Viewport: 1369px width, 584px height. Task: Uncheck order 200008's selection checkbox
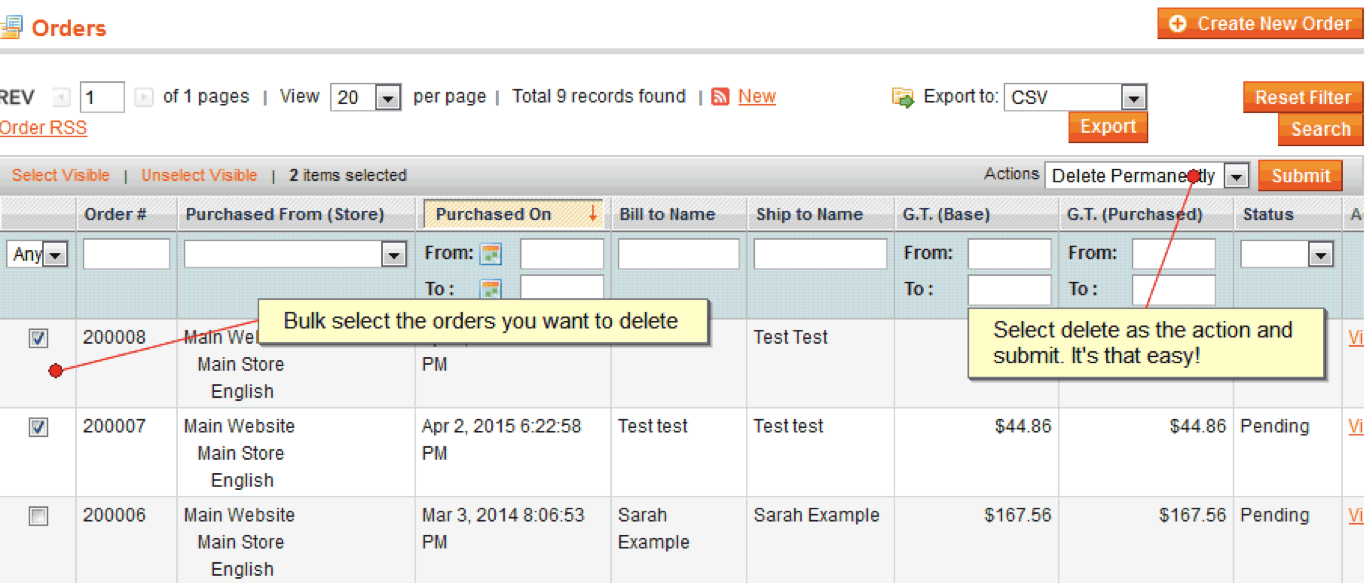click(x=38, y=338)
